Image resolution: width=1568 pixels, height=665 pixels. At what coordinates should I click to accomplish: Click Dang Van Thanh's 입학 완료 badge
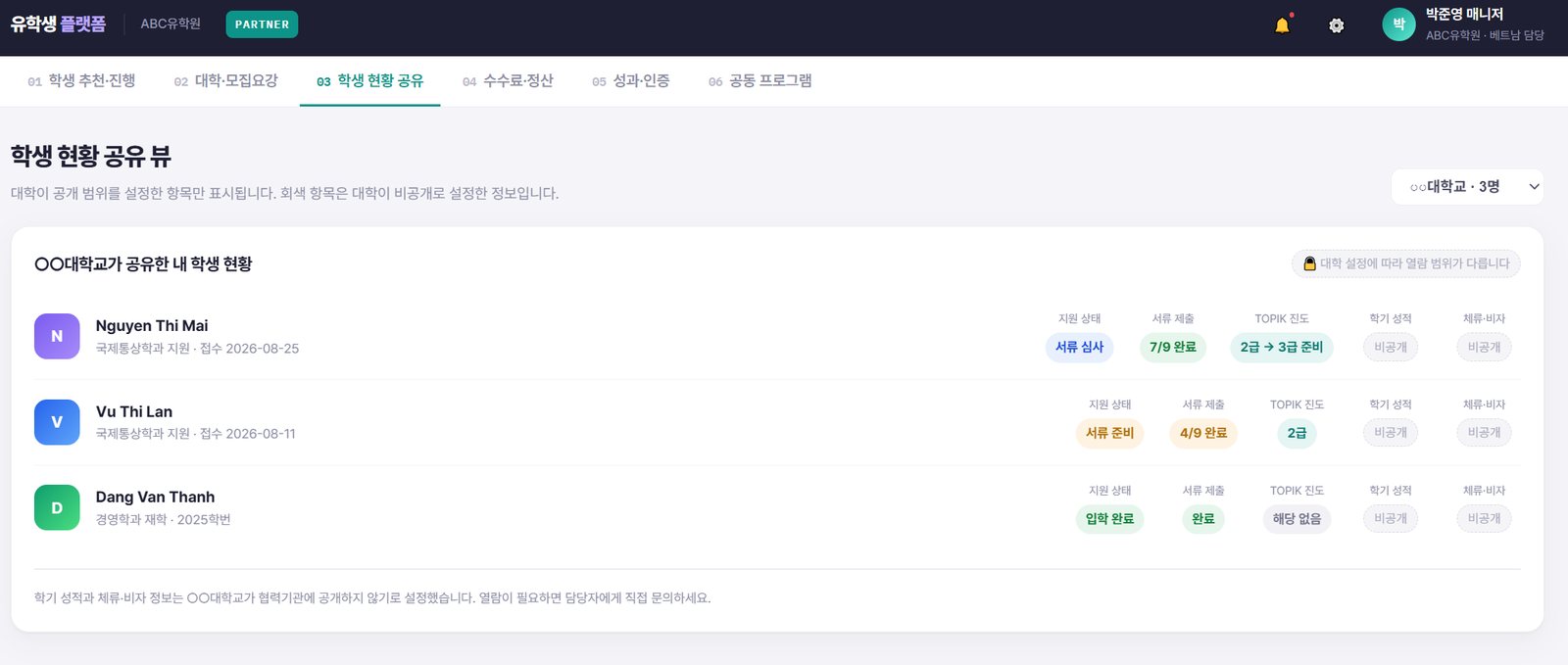[x=1109, y=519]
